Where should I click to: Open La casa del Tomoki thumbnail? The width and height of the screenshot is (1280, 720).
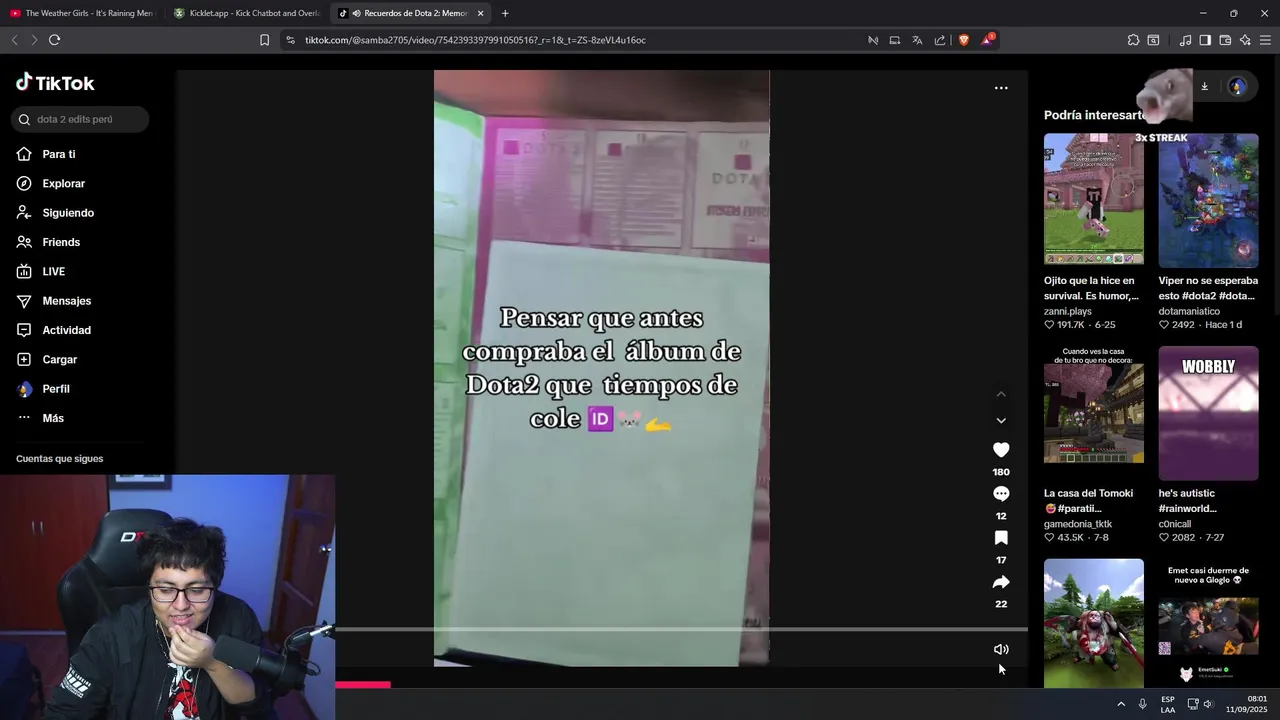point(1094,413)
